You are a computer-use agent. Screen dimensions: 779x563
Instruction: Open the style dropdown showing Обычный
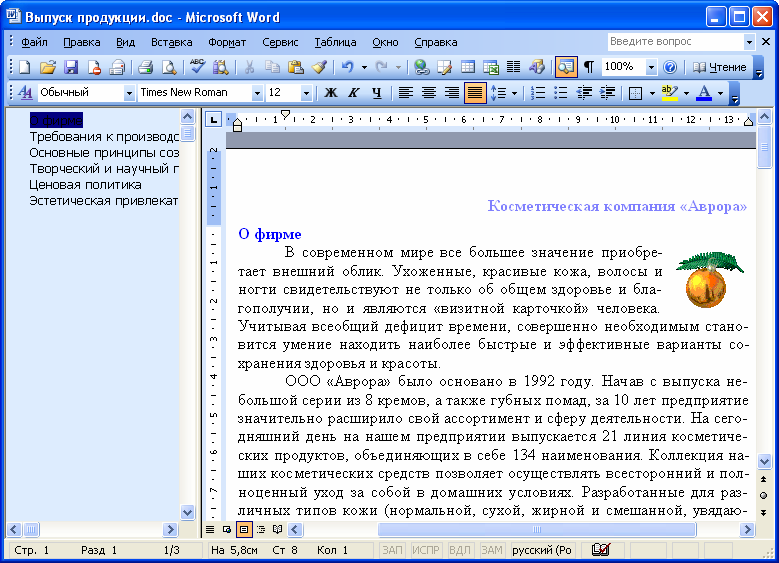pos(129,93)
